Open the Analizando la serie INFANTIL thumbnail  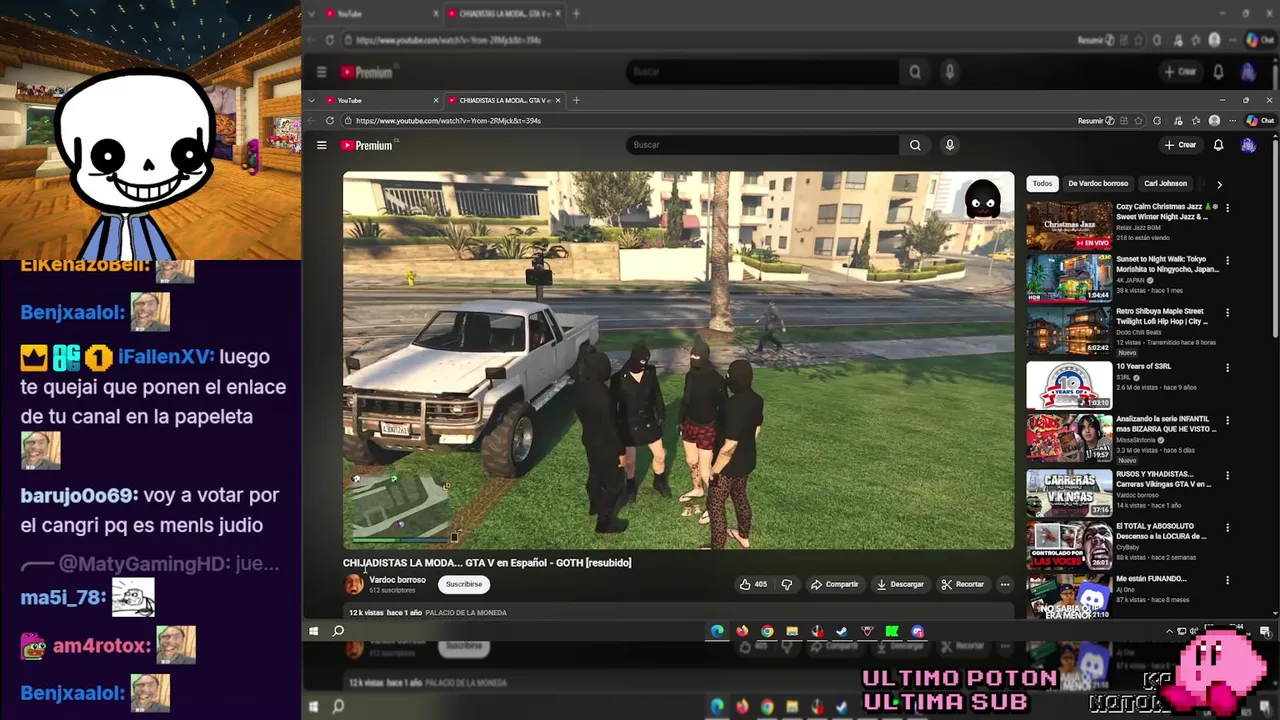coord(1069,438)
